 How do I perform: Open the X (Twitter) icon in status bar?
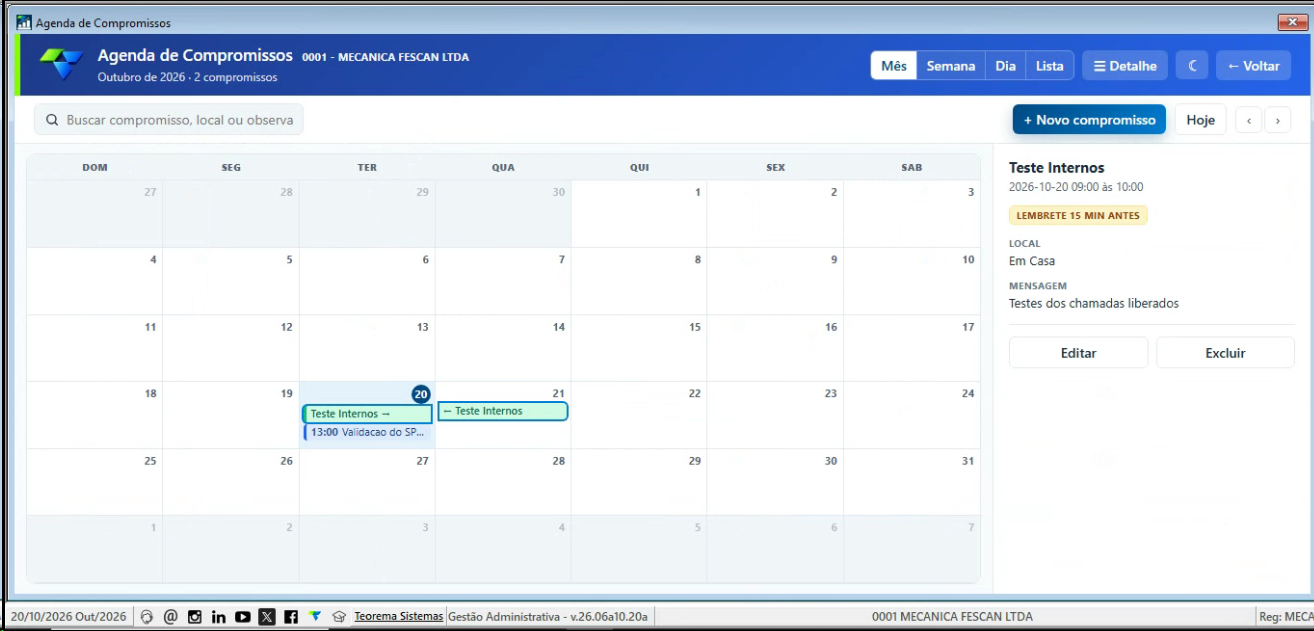click(267, 616)
